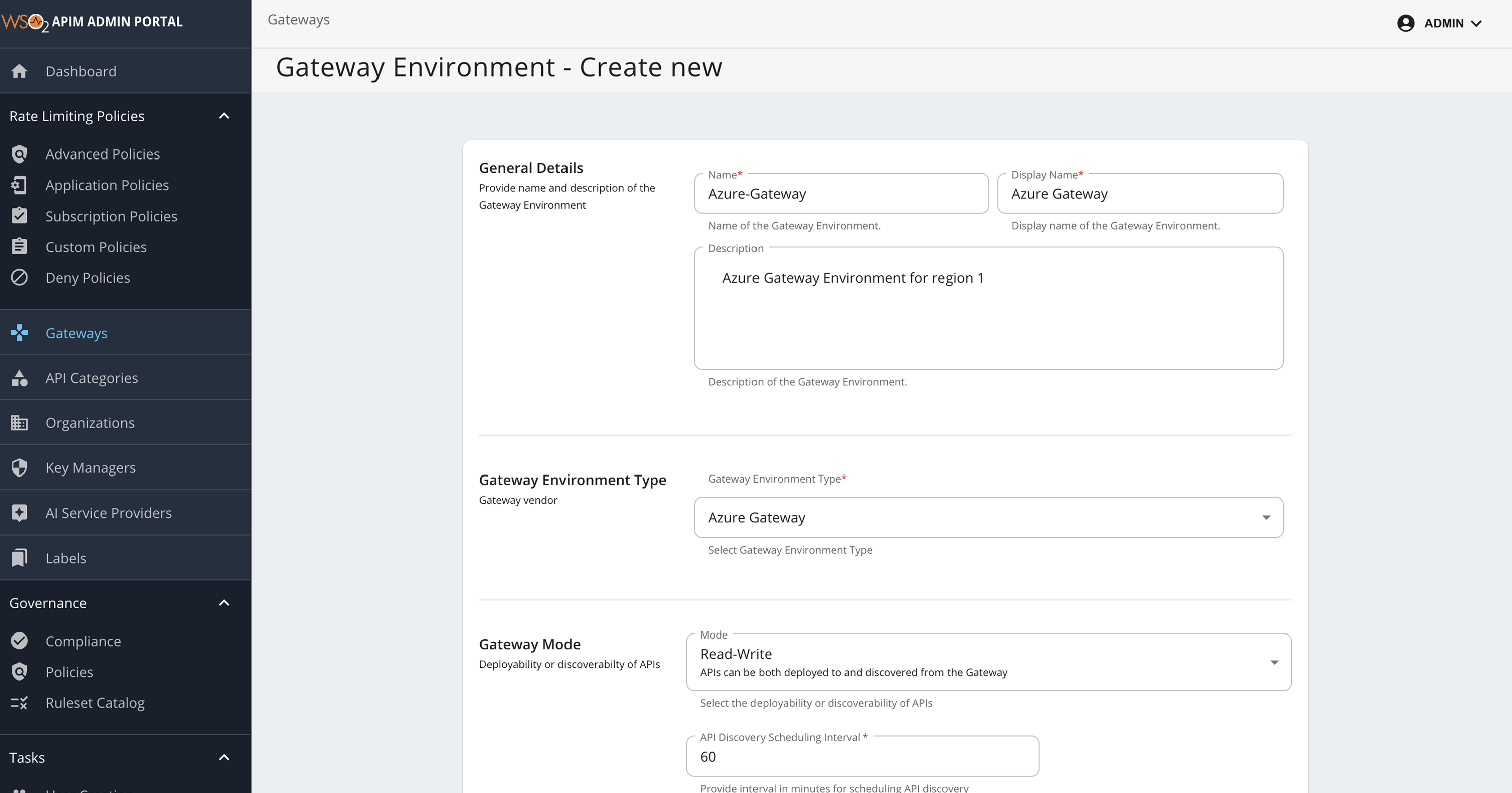The image size is (1512, 793).
Task: Click the Subscription Policies checkmark icon
Action: coord(20,216)
